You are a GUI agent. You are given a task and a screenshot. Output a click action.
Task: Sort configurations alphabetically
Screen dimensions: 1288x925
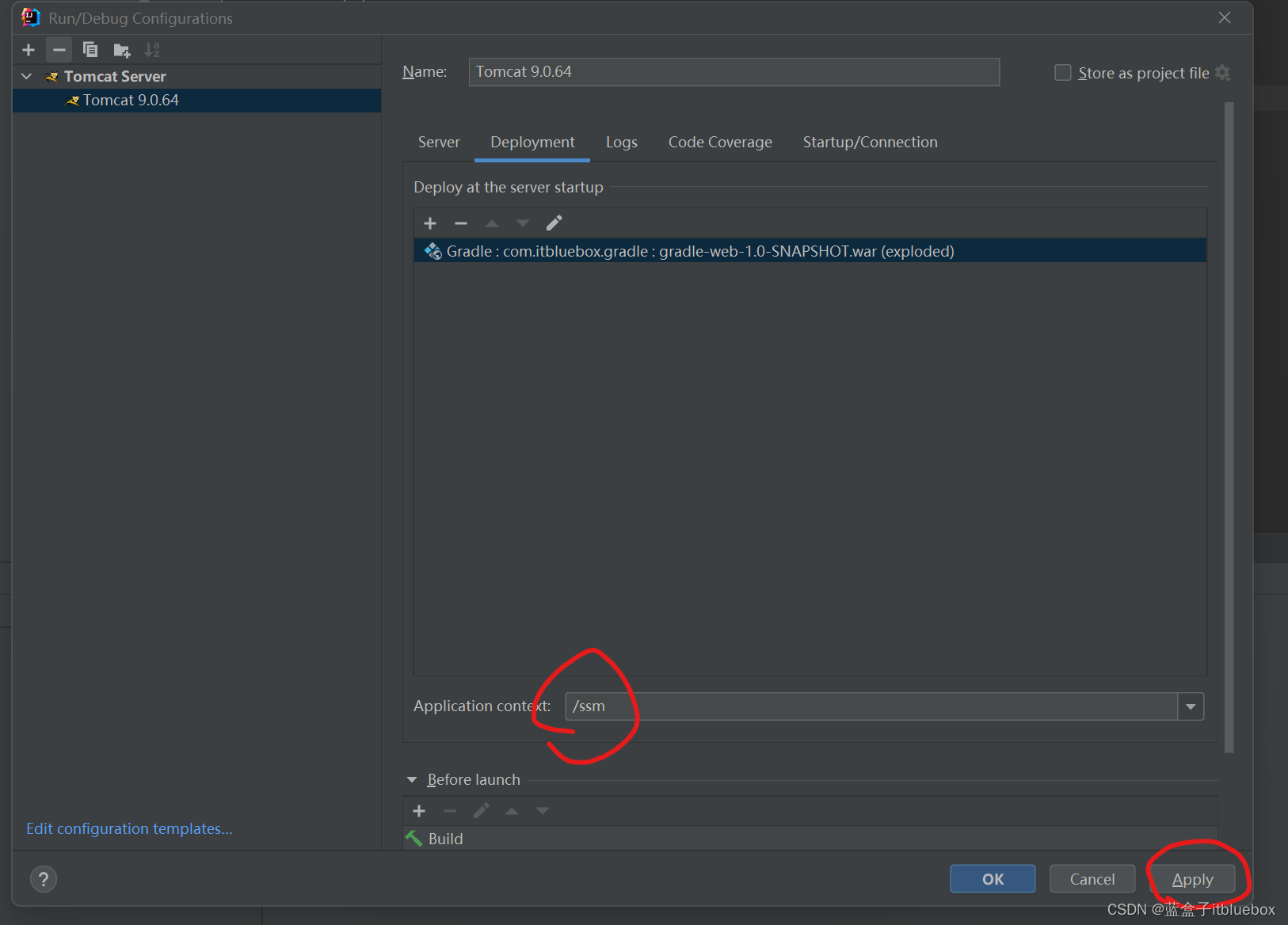(x=152, y=50)
